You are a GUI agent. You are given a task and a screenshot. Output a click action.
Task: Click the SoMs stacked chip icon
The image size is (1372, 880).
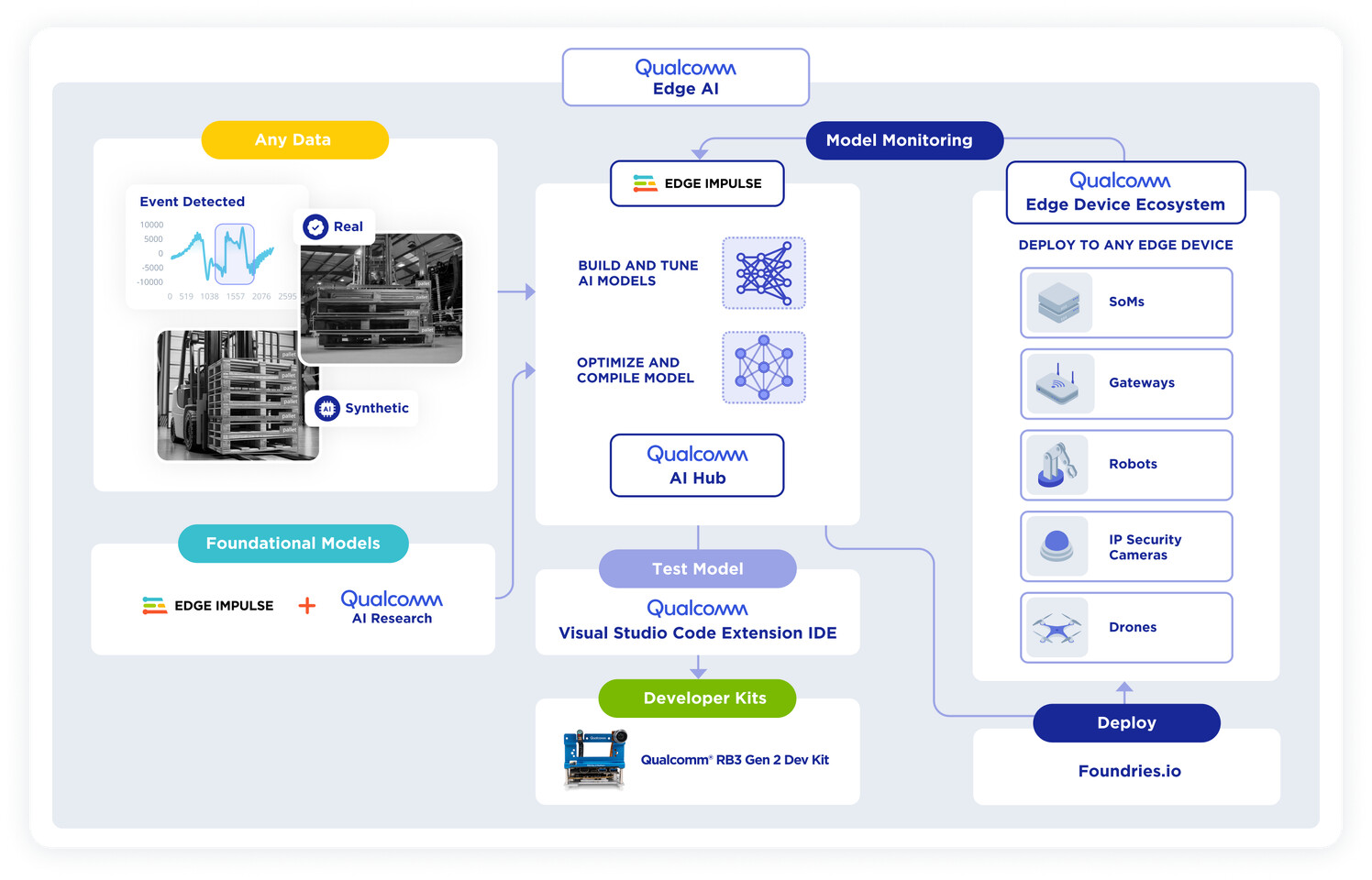coord(1059,302)
